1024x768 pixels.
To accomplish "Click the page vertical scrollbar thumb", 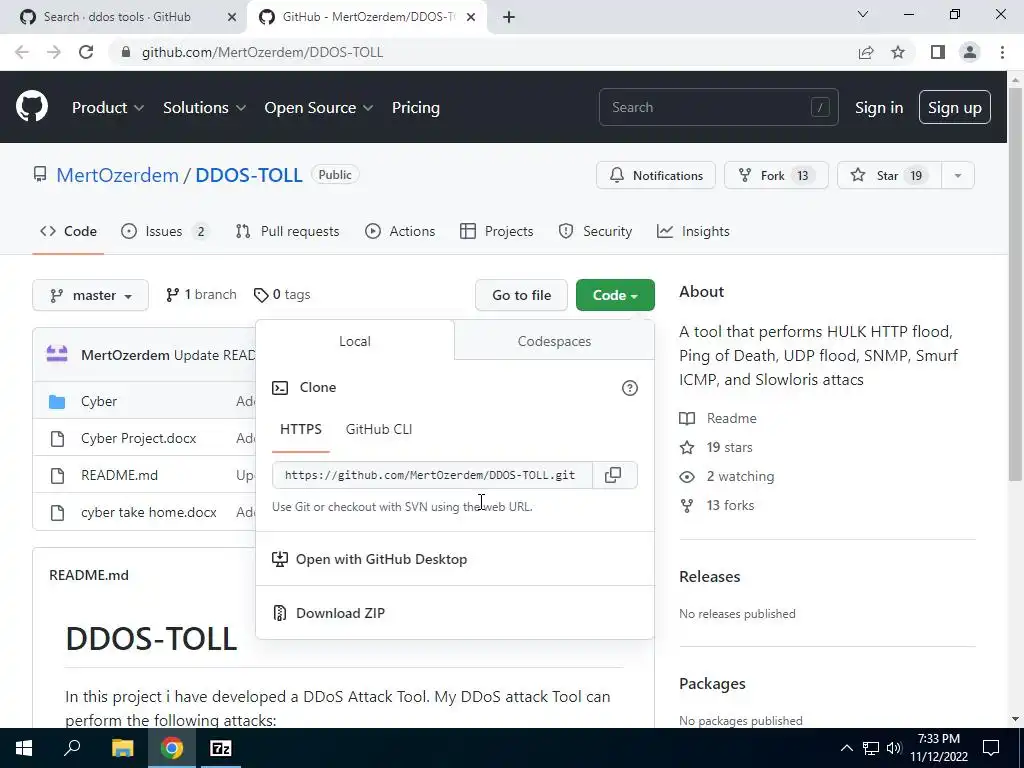I will pyautogui.click(x=1015, y=284).
